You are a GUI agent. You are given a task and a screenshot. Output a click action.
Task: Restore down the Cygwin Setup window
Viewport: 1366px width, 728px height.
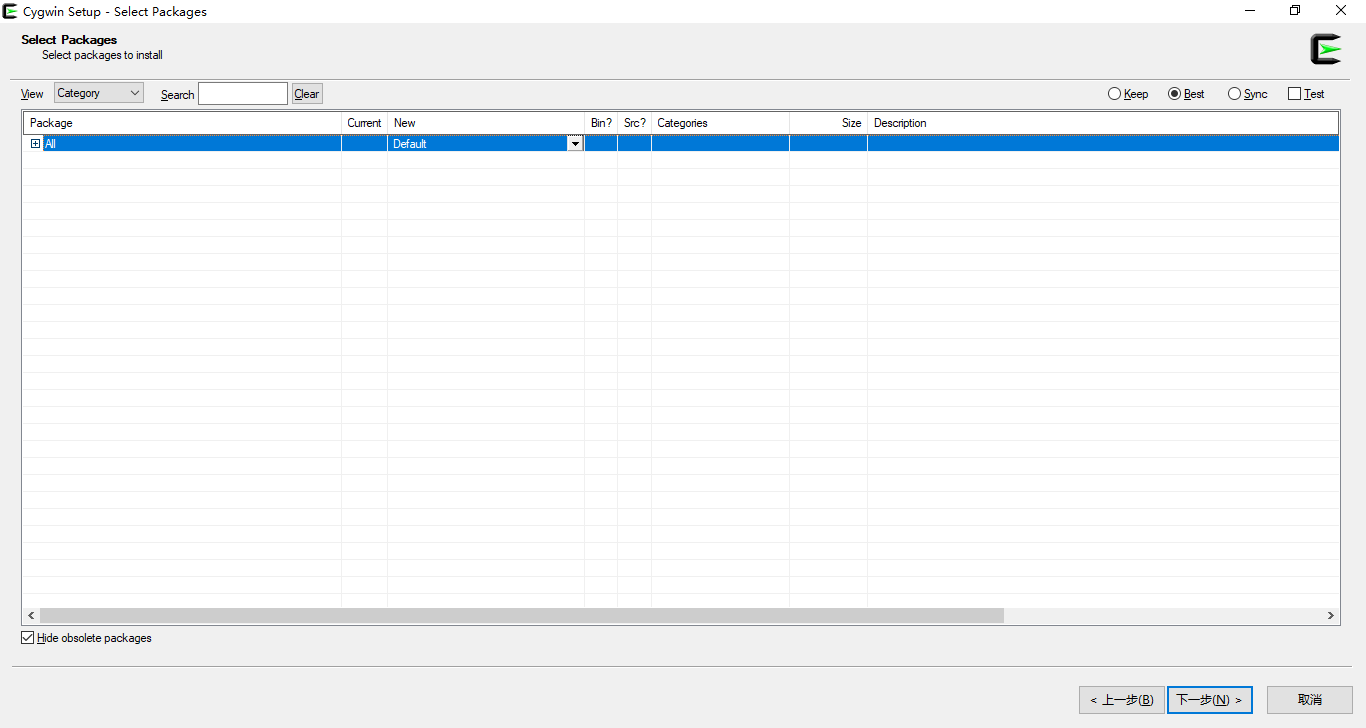(1295, 11)
